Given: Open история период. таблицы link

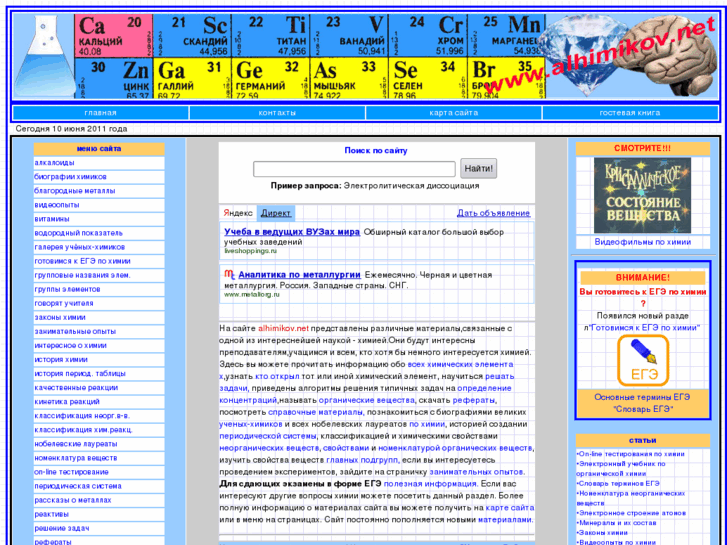Looking at the screenshot, I should point(80,373).
